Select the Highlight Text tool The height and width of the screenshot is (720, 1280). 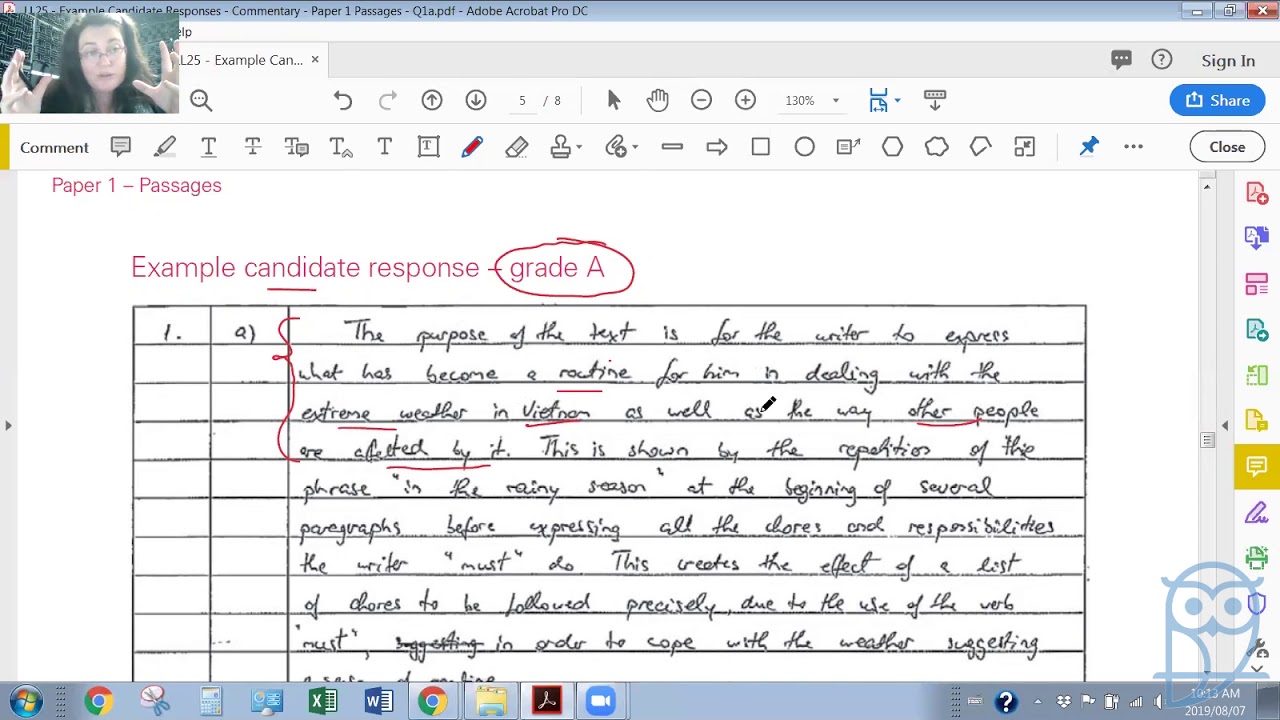(x=165, y=147)
